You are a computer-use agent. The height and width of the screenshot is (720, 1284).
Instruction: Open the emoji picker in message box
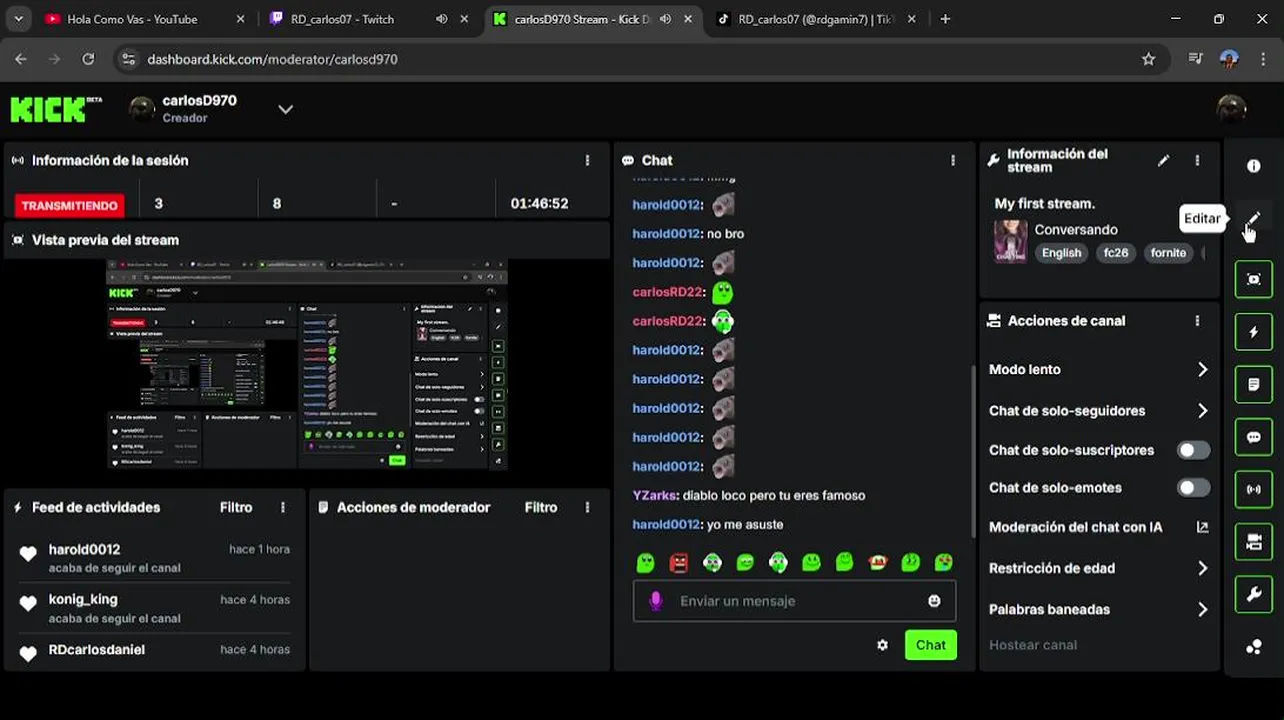(934, 601)
